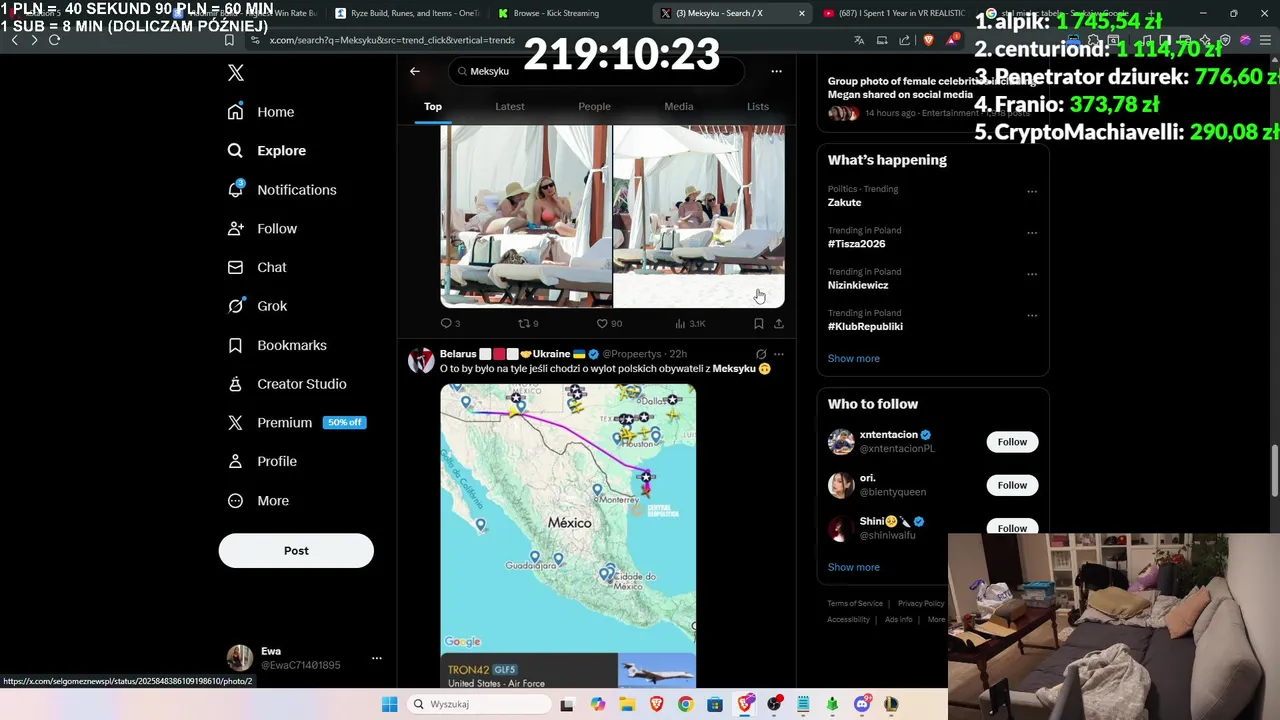This screenshot has width=1280, height=720.
Task: Go back with the search arrow
Action: [415, 71]
